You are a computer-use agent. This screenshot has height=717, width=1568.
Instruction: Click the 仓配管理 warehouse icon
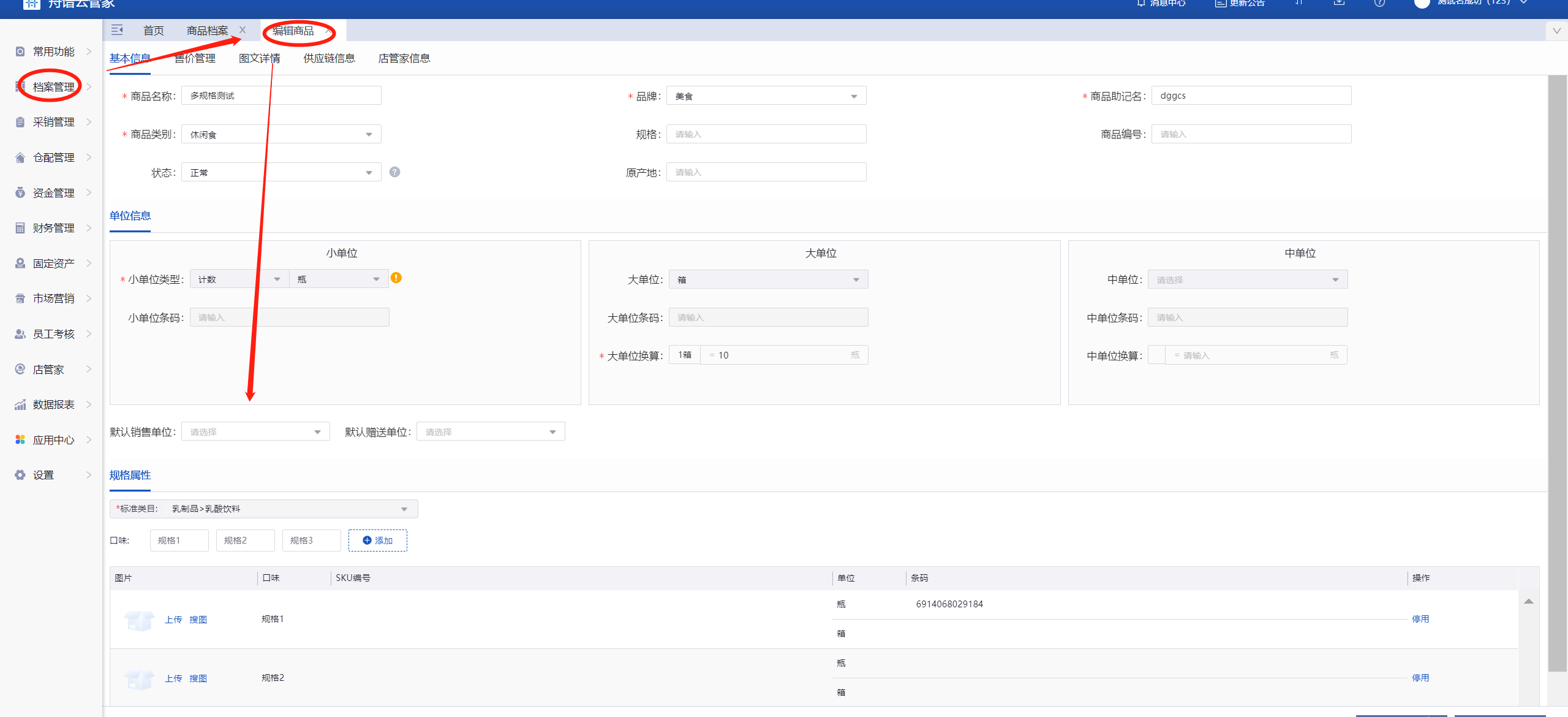click(20, 157)
